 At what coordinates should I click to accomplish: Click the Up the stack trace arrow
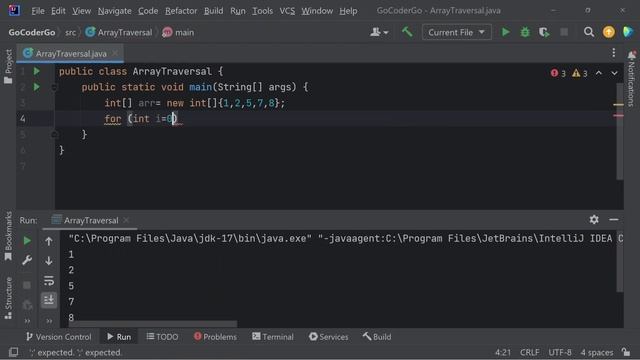(x=49, y=241)
